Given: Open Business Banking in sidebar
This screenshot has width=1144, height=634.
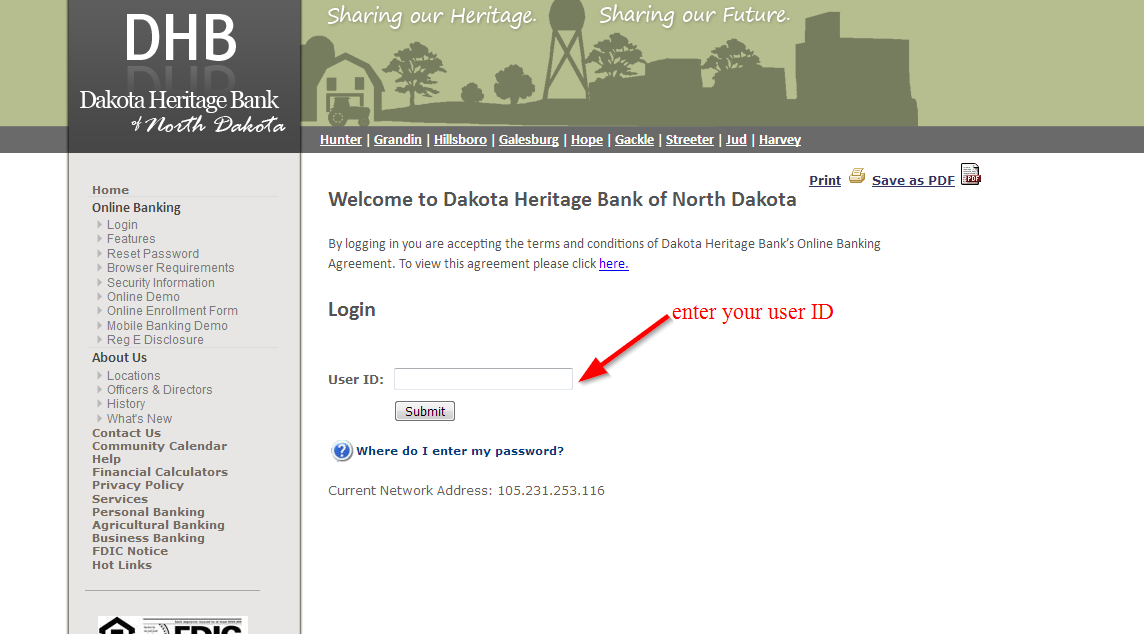Looking at the screenshot, I should pos(148,538).
